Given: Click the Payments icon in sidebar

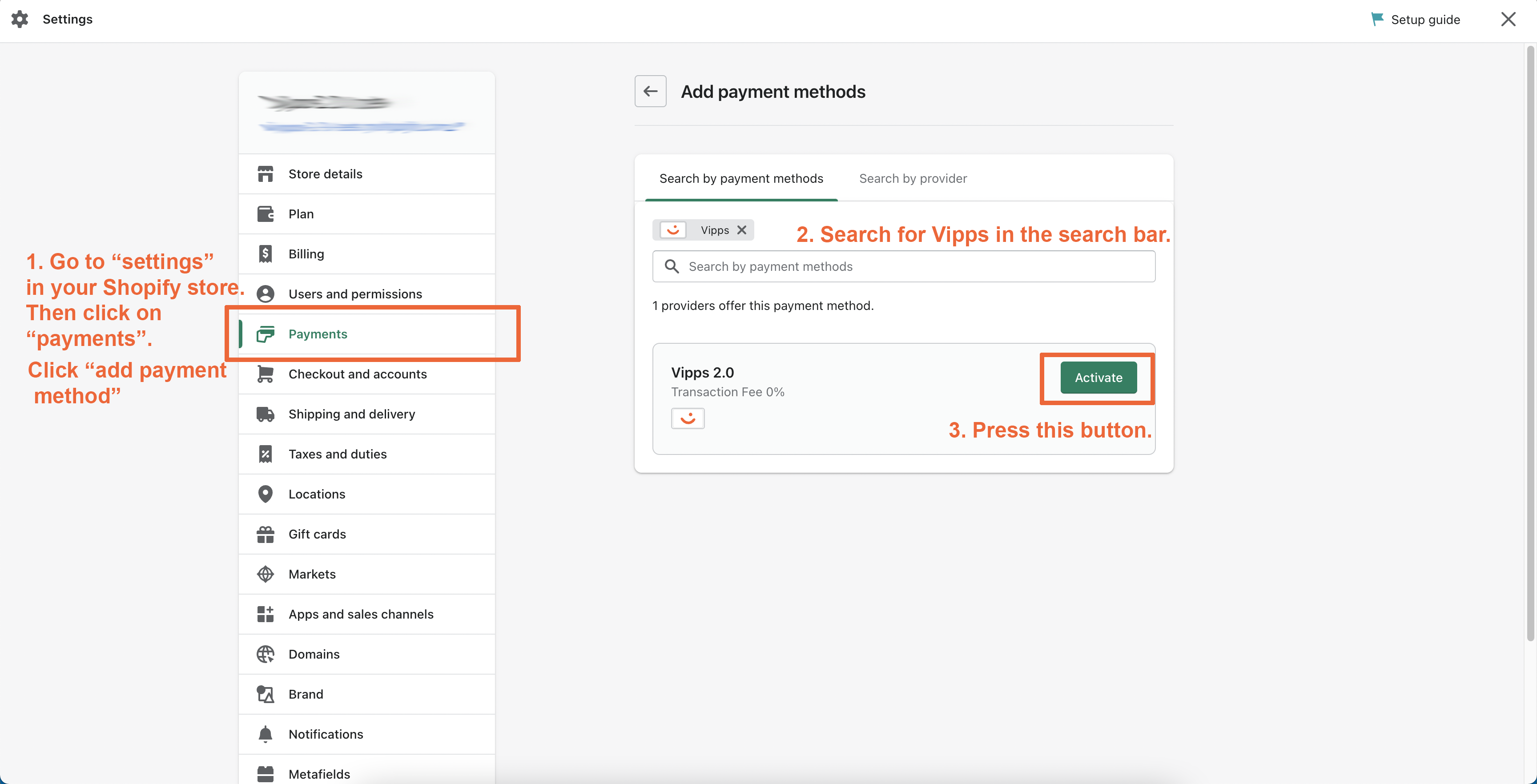Looking at the screenshot, I should click(264, 333).
